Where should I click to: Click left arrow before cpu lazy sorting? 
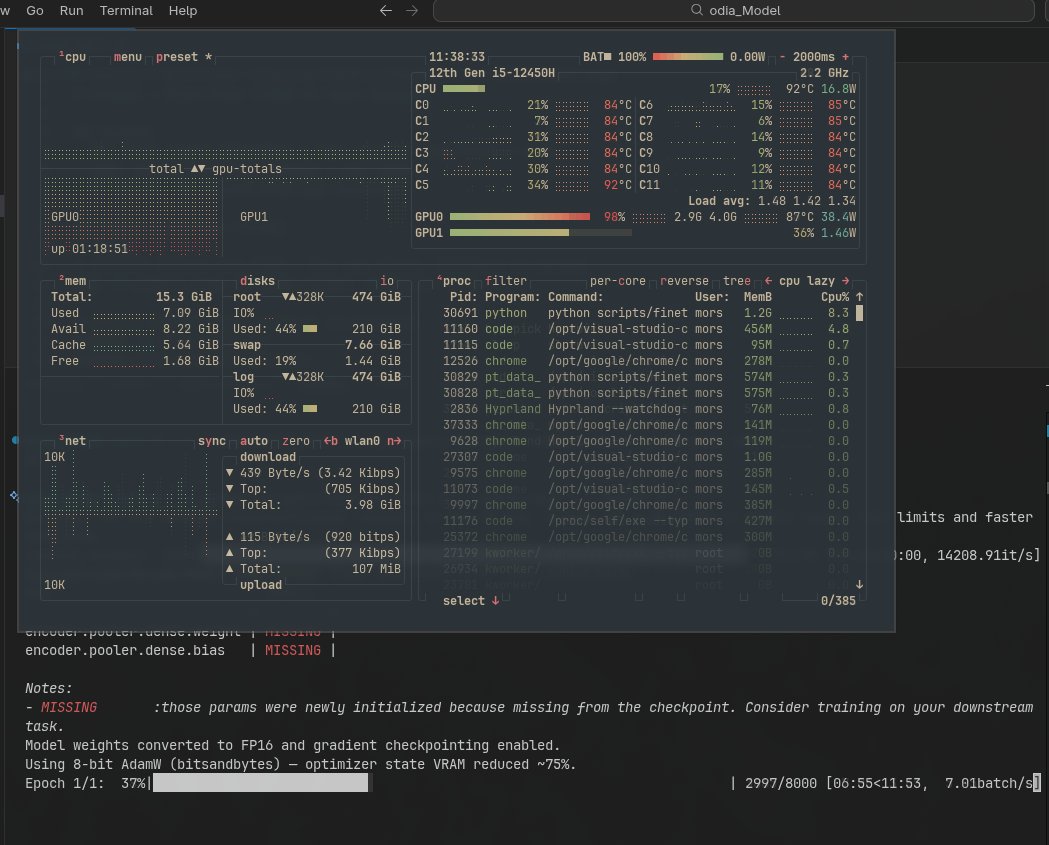[x=768, y=281]
